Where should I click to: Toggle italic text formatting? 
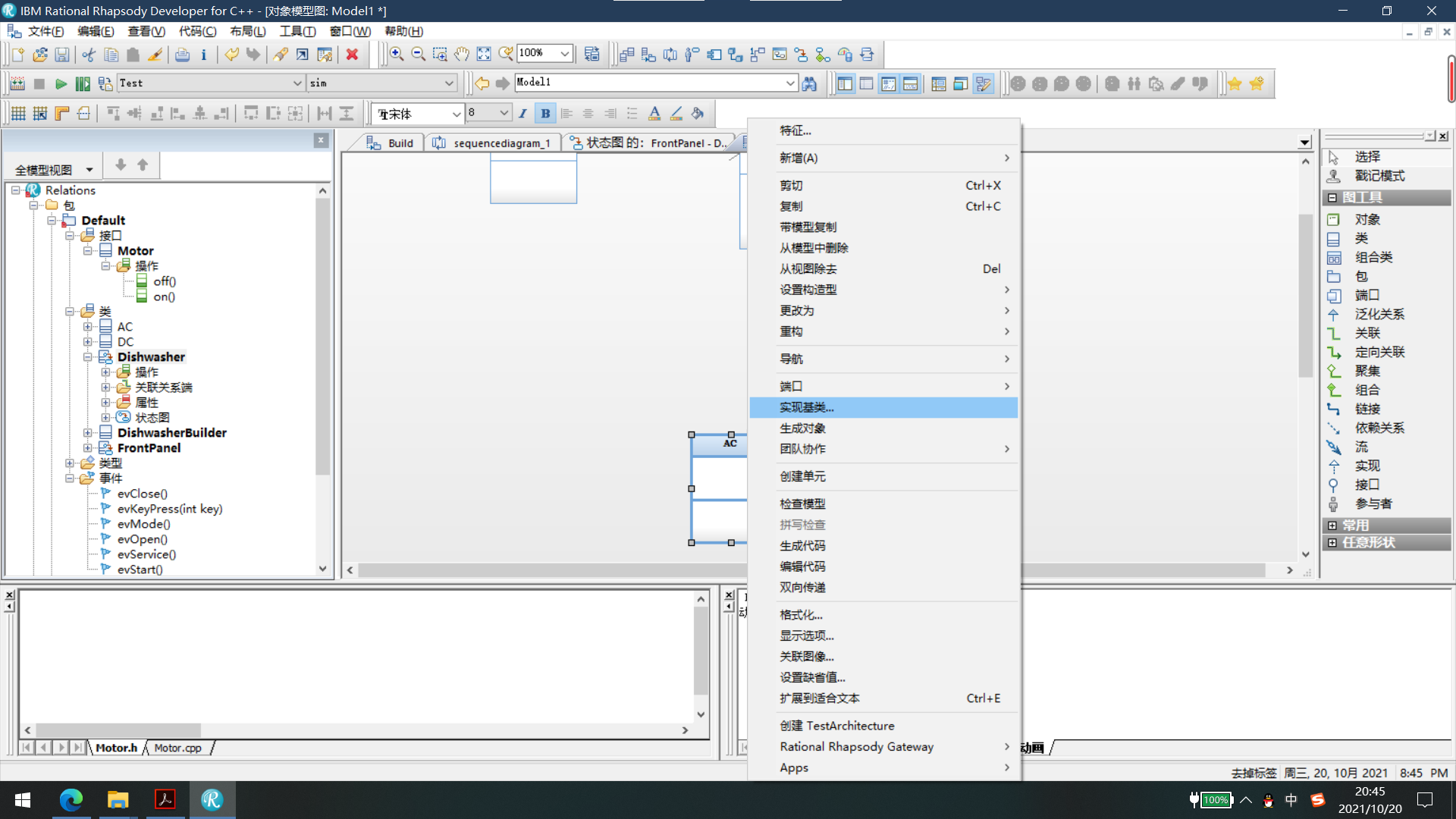point(522,113)
